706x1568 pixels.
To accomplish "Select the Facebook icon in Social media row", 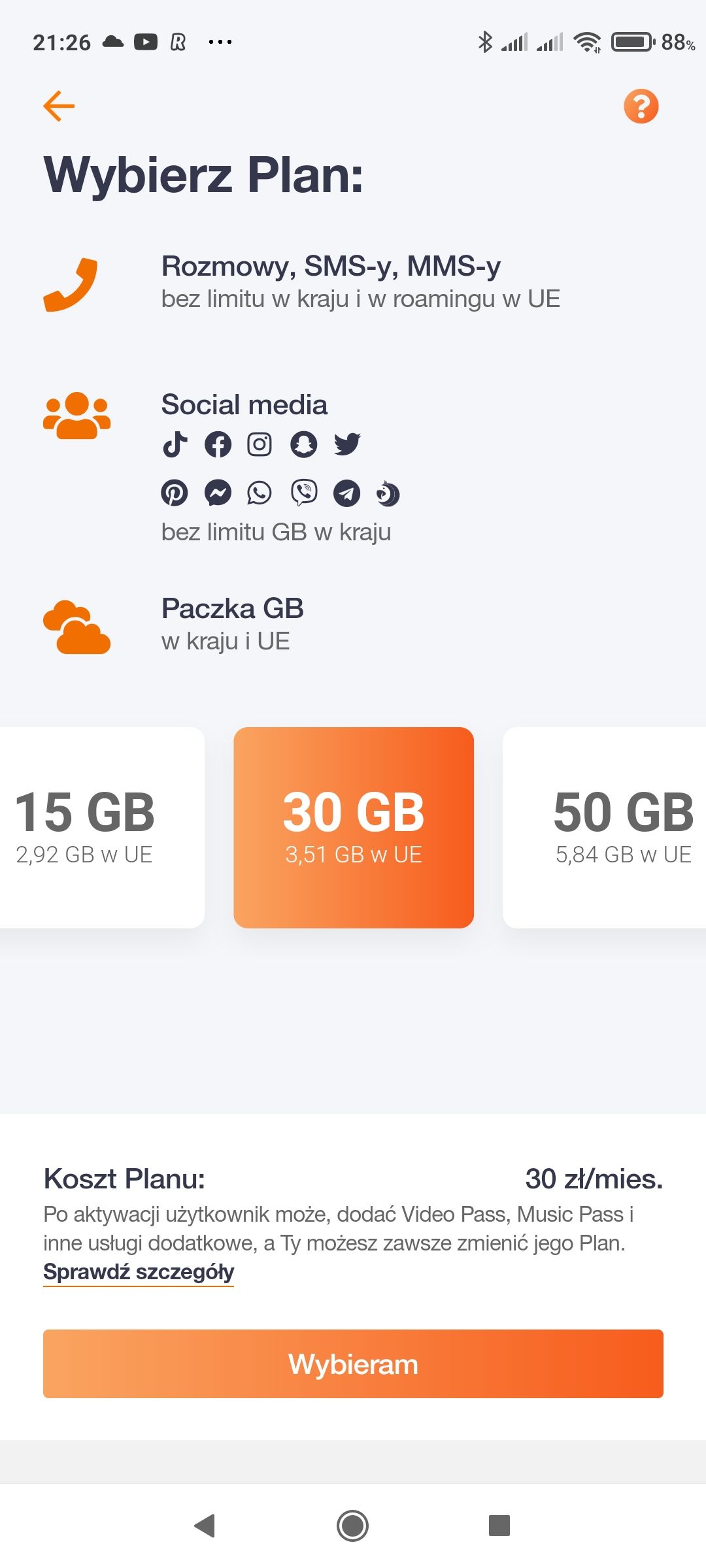I will [x=218, y=444].
